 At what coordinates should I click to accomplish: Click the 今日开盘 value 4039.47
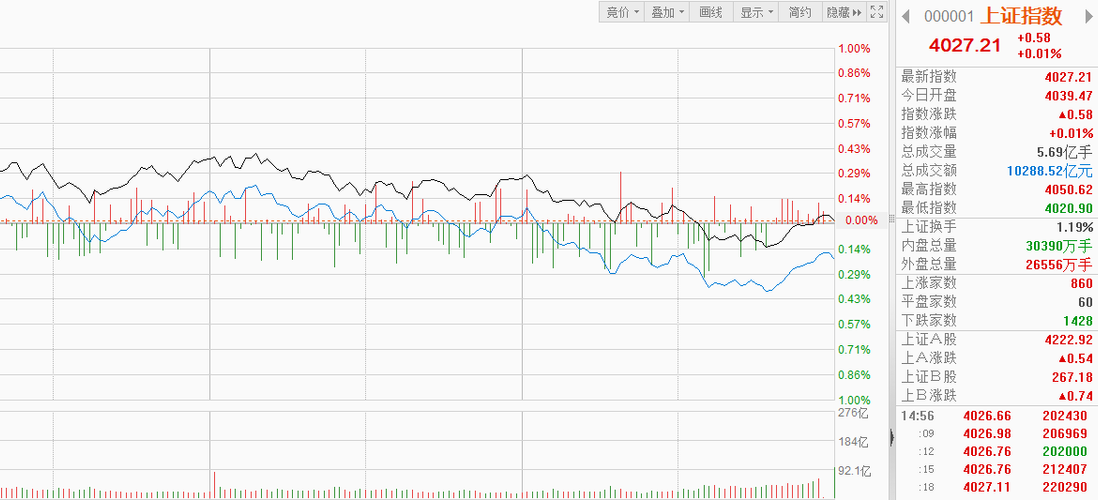(x=1068, y=95)
